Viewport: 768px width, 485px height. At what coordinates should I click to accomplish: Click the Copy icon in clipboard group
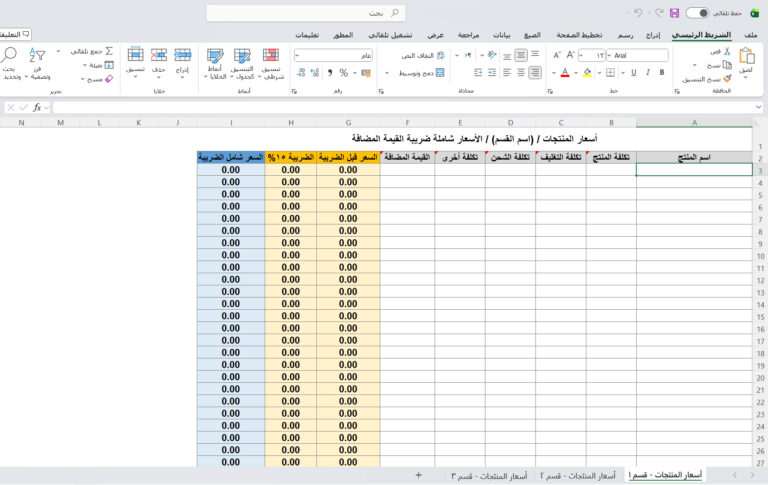pos(727,65)
